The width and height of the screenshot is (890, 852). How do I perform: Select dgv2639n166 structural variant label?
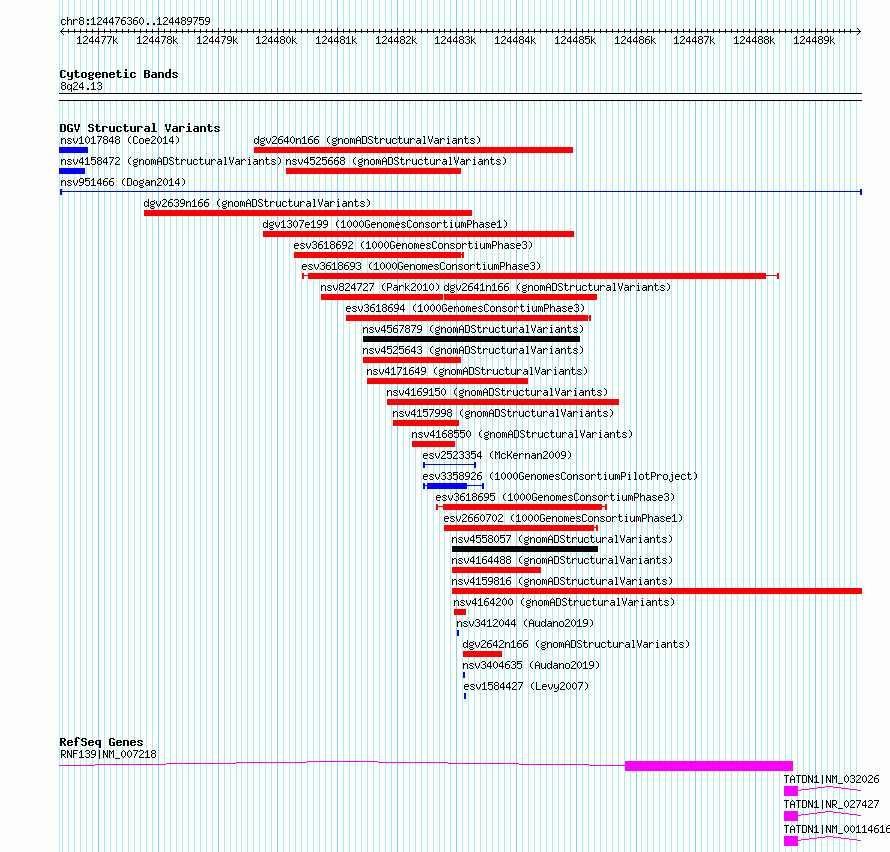click(257, 203)
